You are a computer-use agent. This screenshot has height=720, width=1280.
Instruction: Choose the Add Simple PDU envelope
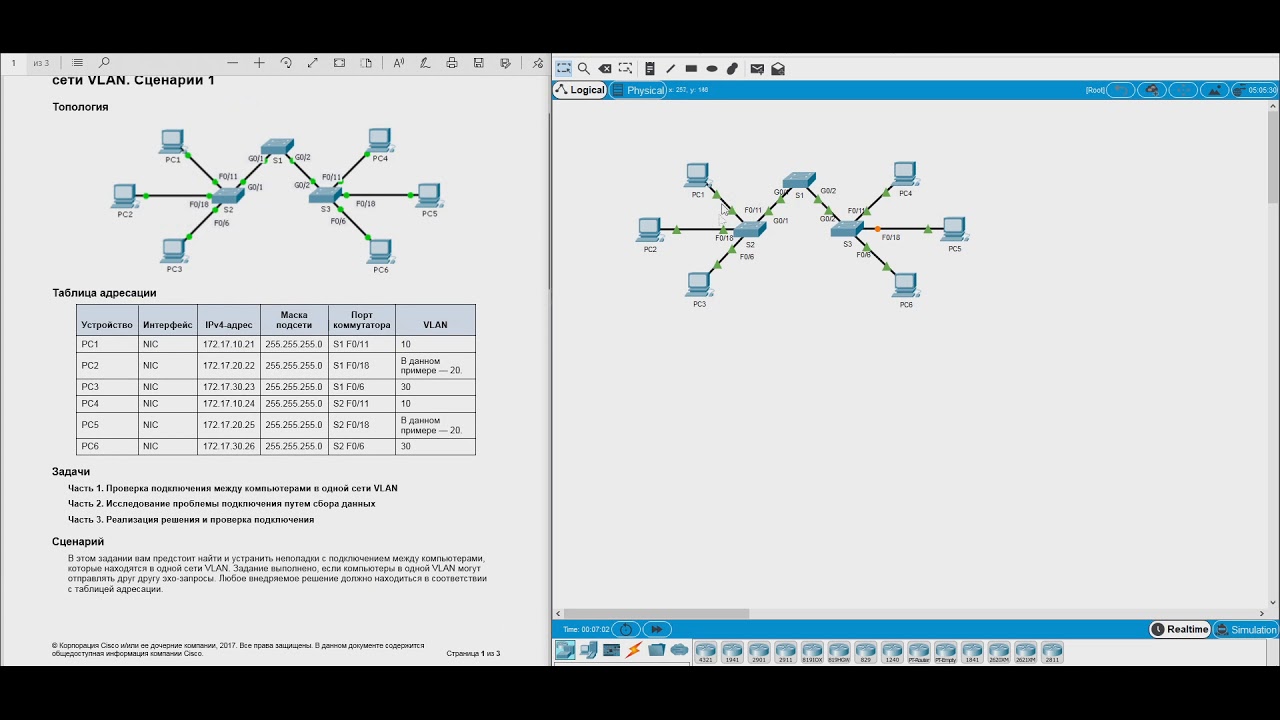point(757,69)
